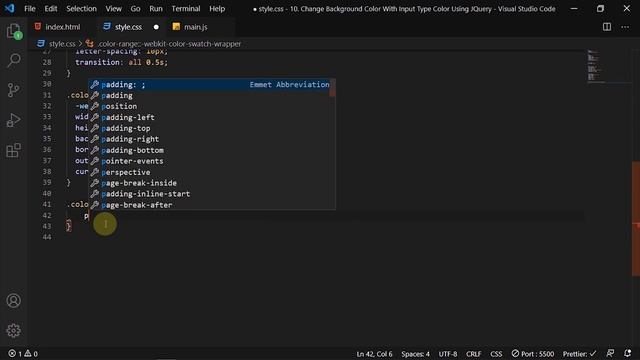This screenshot has width=640, height=360.
Task: Click the errors count in status bar
Action: pyautogui.click(x=15, y=354)
